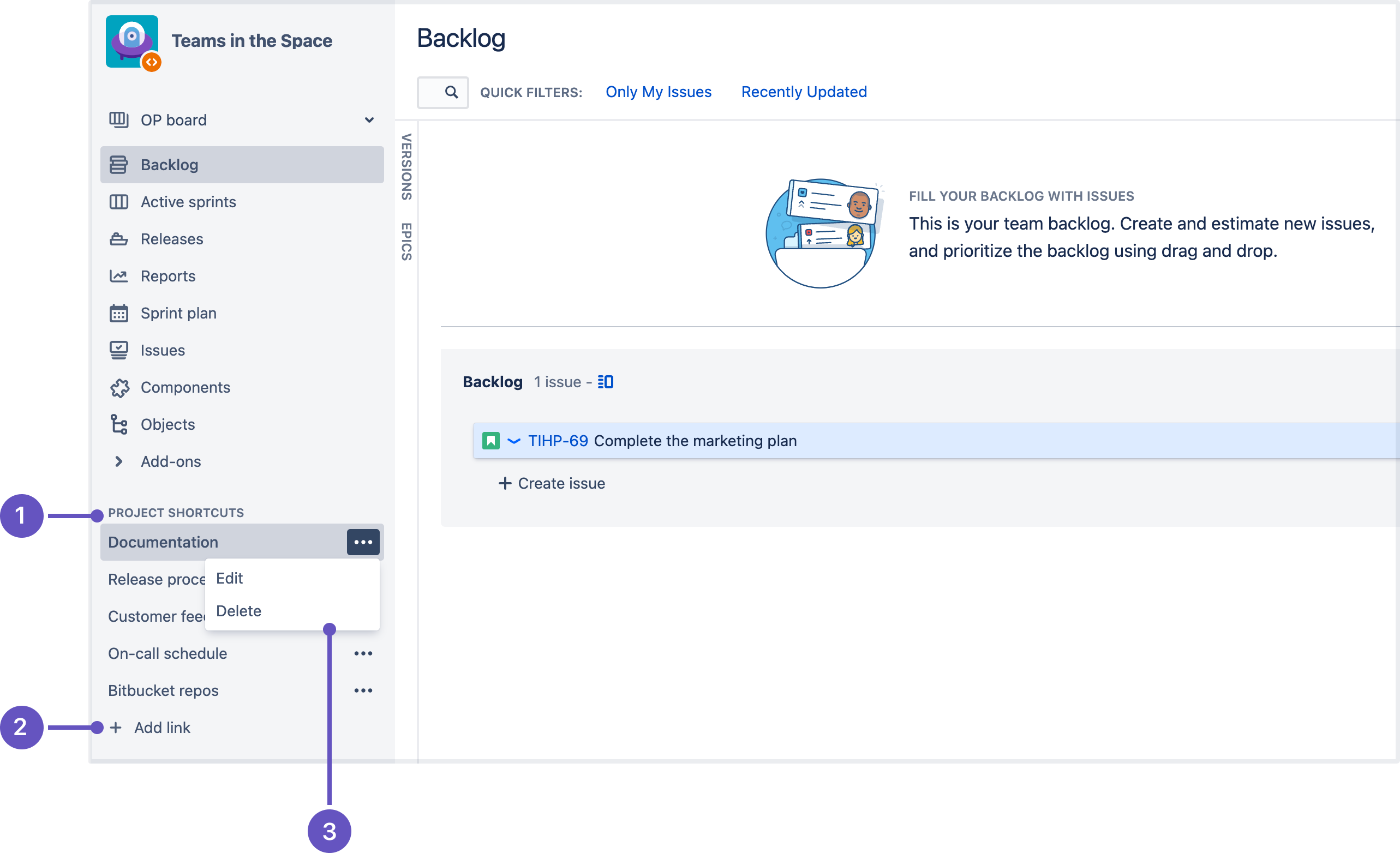The height and width of the screenshot is (853, 1400).
Task: Select Only My Issues filter
Action: click(659, 90)
